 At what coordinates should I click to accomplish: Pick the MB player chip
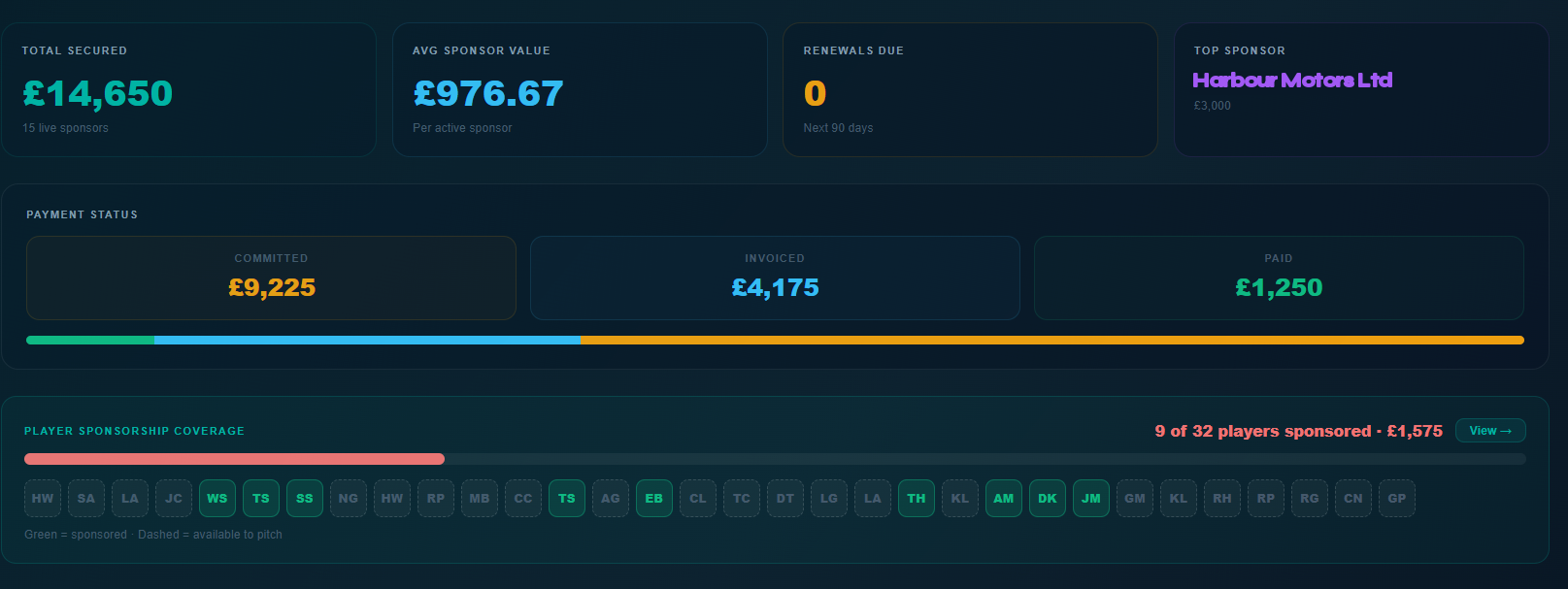(480, 499)
